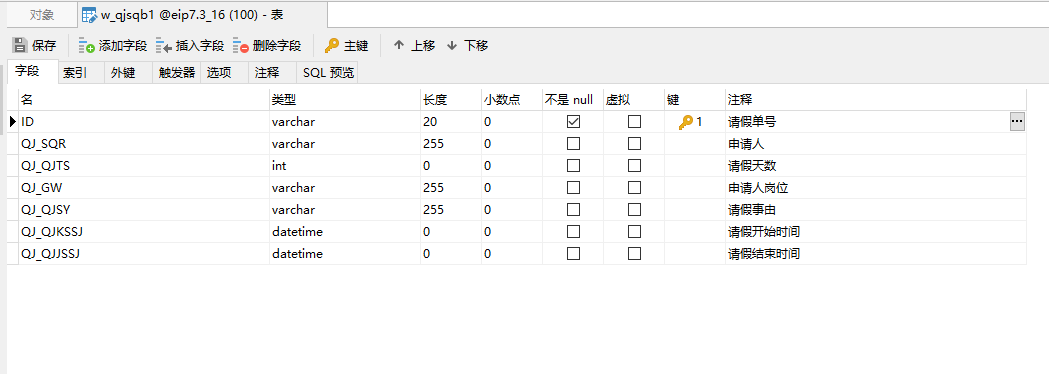Click the Insert Field (插入字段) icon
Image resolution: width=1049 pixels, height=374 pixels.
pos(164,46)
